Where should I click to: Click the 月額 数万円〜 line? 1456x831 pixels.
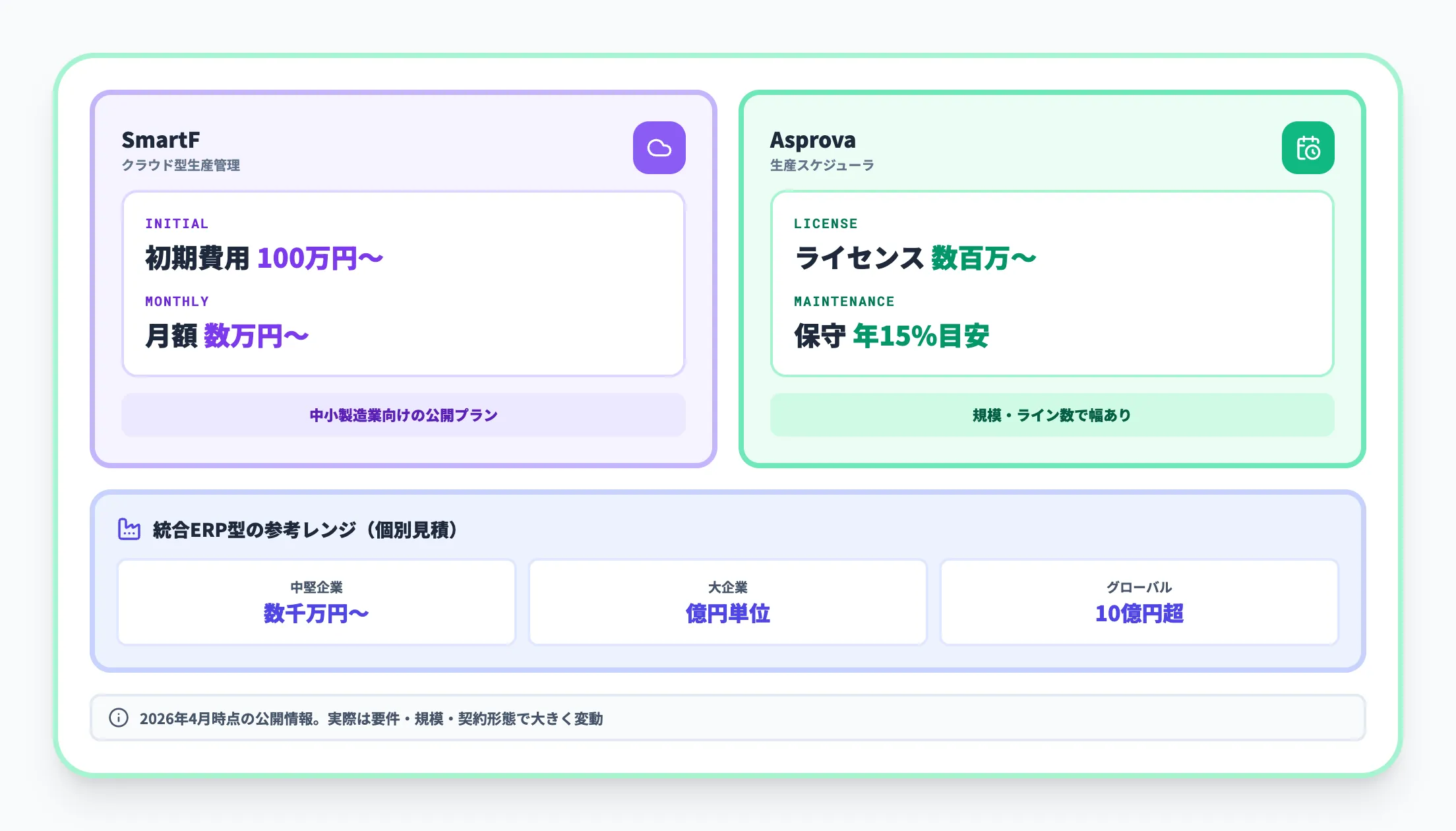click(x=227, y=336)
